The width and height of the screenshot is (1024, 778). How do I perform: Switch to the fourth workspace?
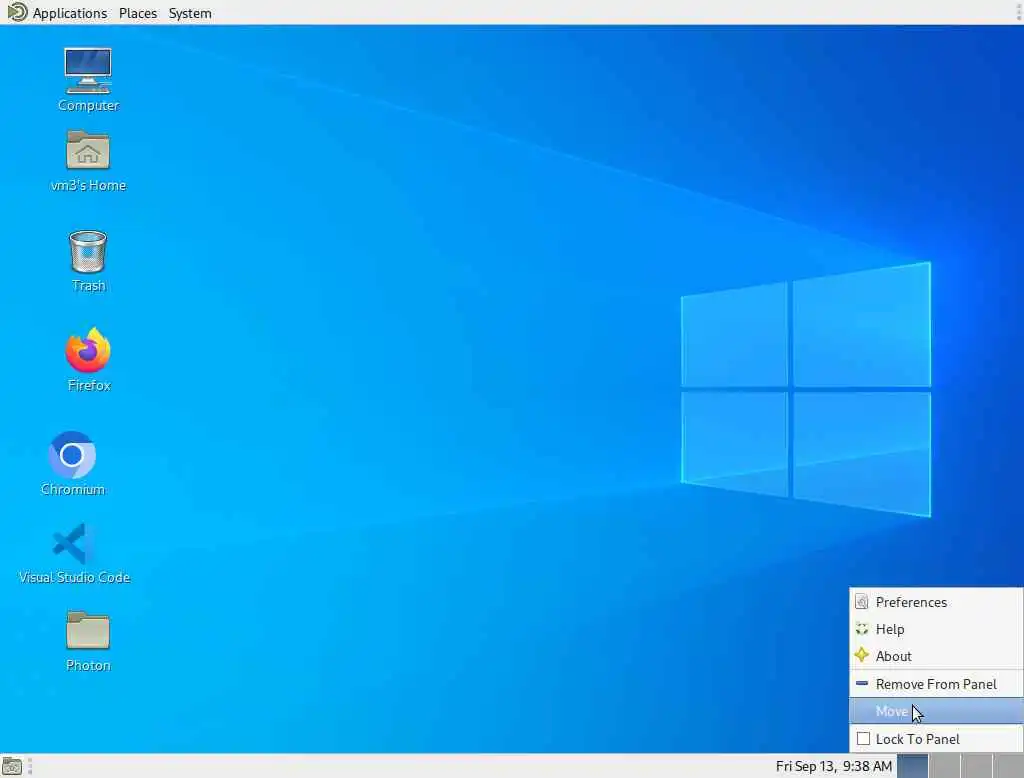click(1008, 766)
